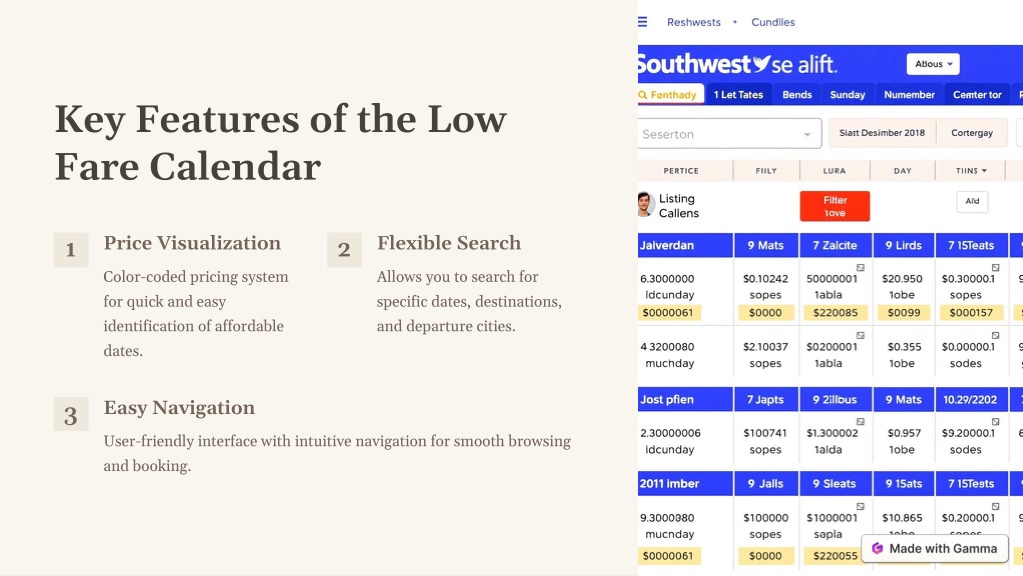The width and height of the screenshot is (1023, 576).
Task: Click the Southwest bird logo icon
Action: pos(761,63)
